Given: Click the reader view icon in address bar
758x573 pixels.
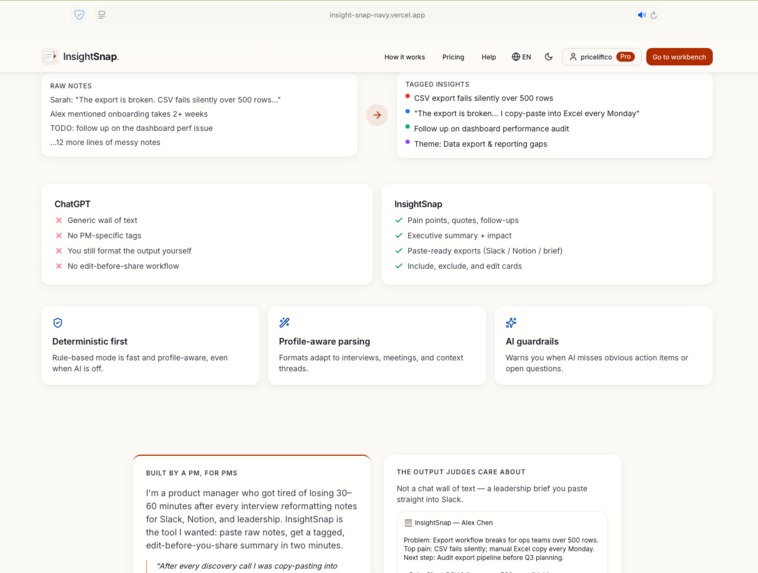Looking at the screenshot, I should pyautogui.click(x=102, y=15).
